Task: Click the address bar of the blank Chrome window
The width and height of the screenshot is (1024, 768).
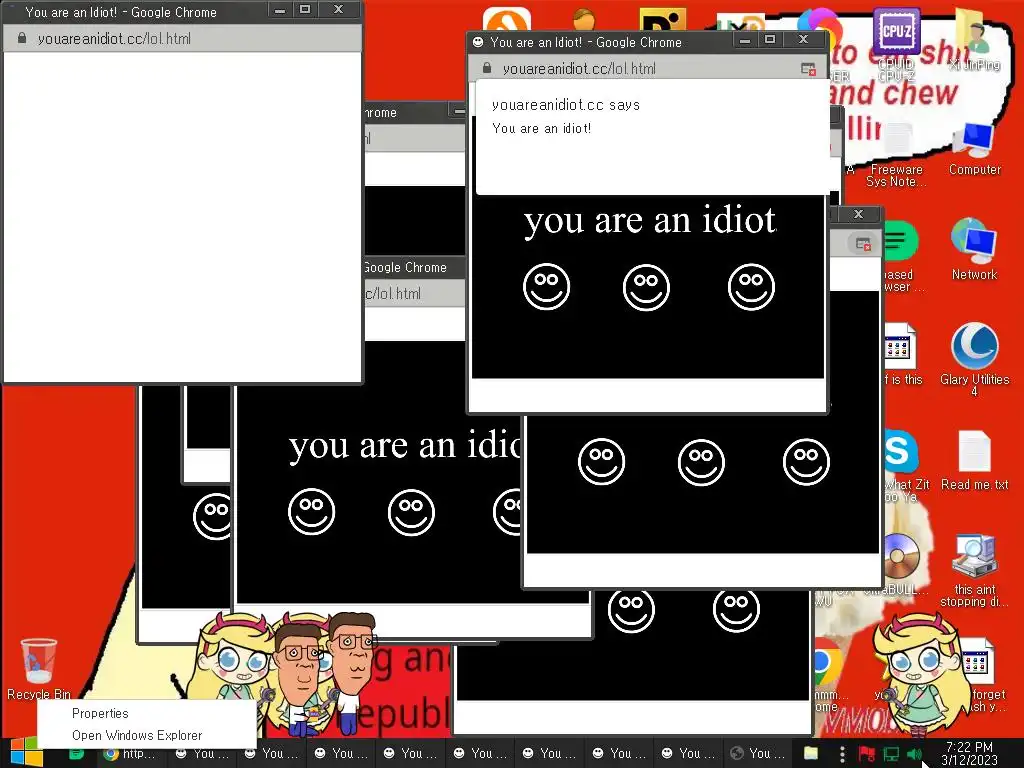Action: coord(183,39)
